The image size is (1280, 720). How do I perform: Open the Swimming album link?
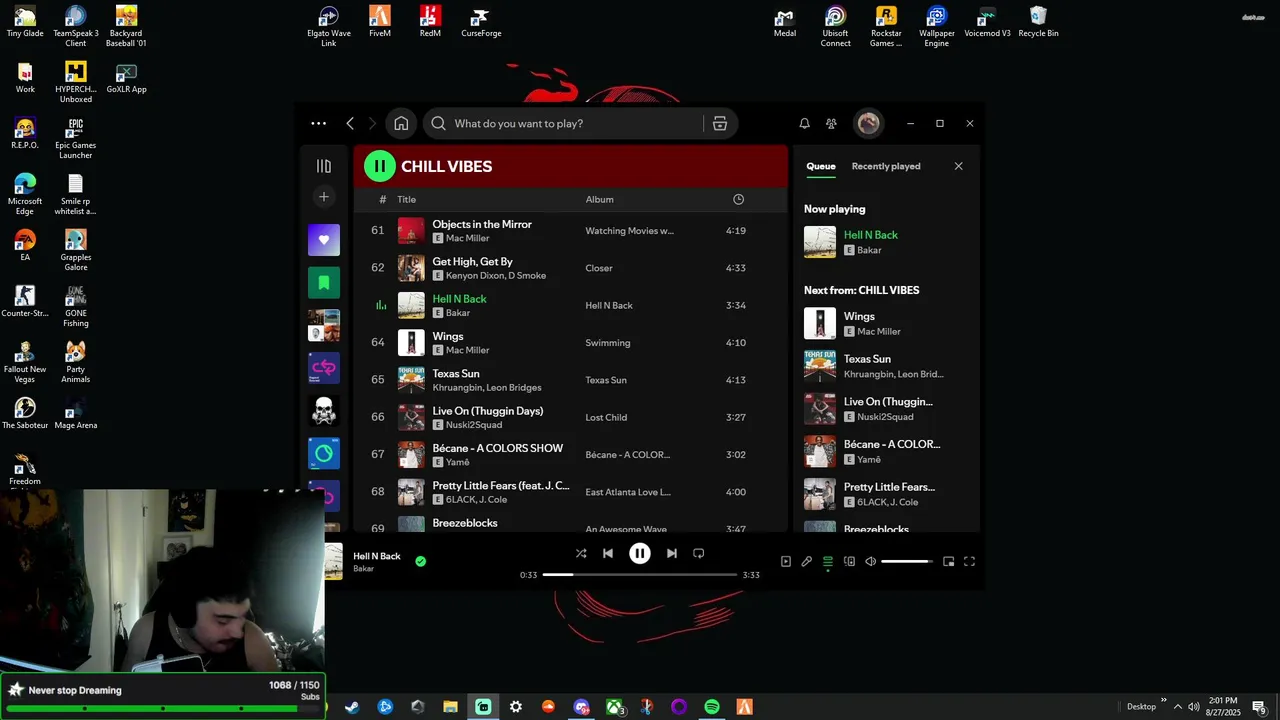(608, 343)
